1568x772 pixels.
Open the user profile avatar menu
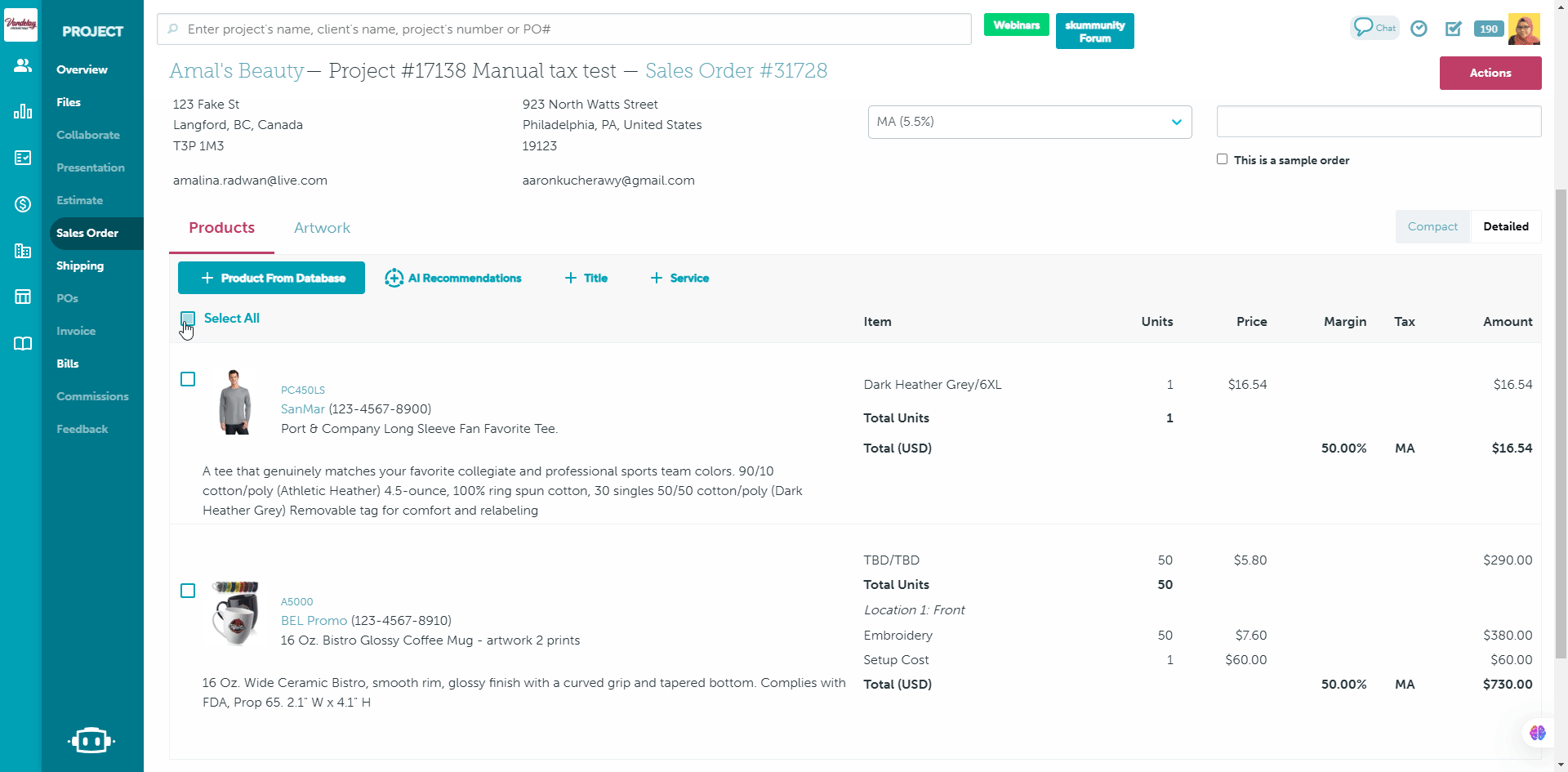(1524, 29)
